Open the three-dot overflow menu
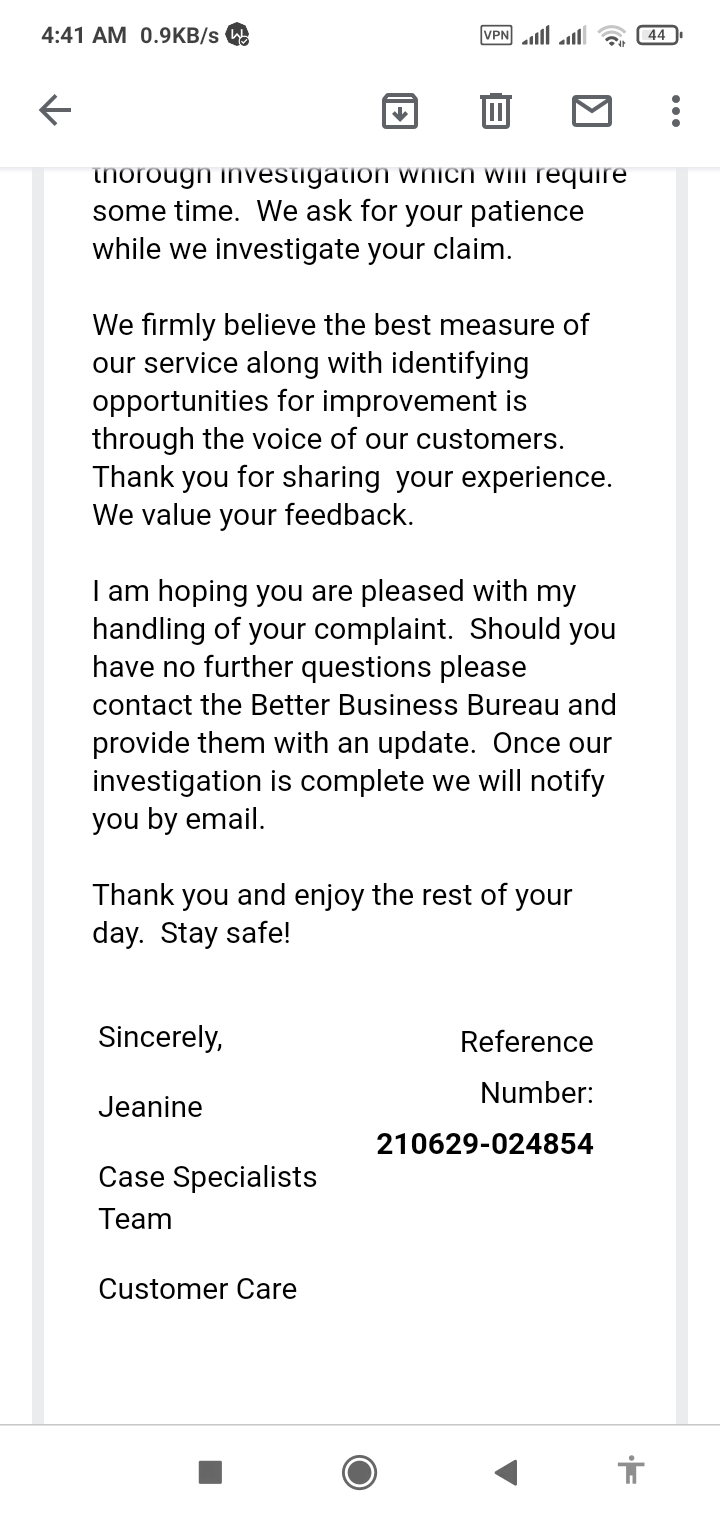This screenshot has height=1520, width=720. click(676, 110)
